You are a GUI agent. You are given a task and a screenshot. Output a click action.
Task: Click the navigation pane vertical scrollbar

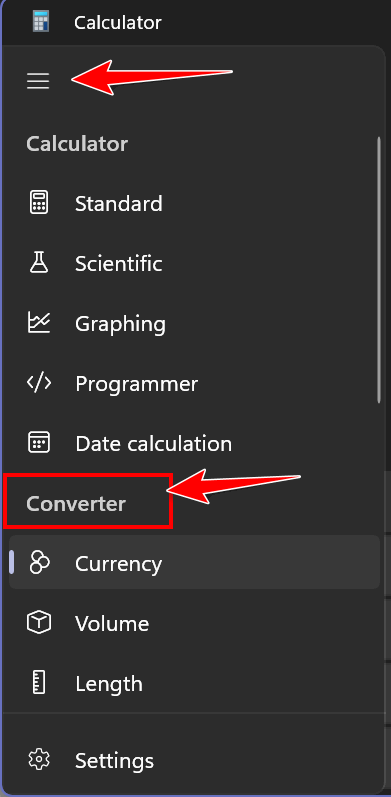[x=379, y=269]
